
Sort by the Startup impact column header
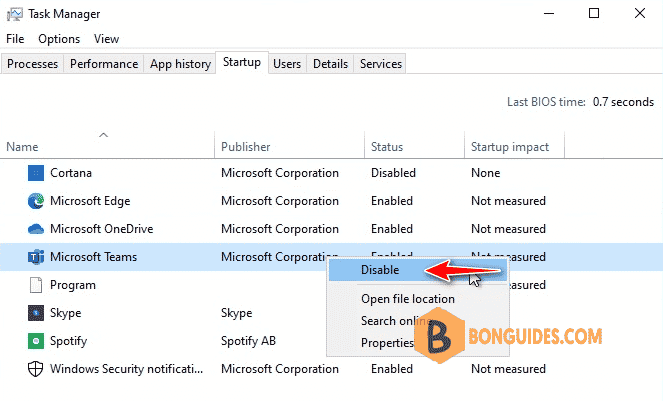(x=510, y=147)
